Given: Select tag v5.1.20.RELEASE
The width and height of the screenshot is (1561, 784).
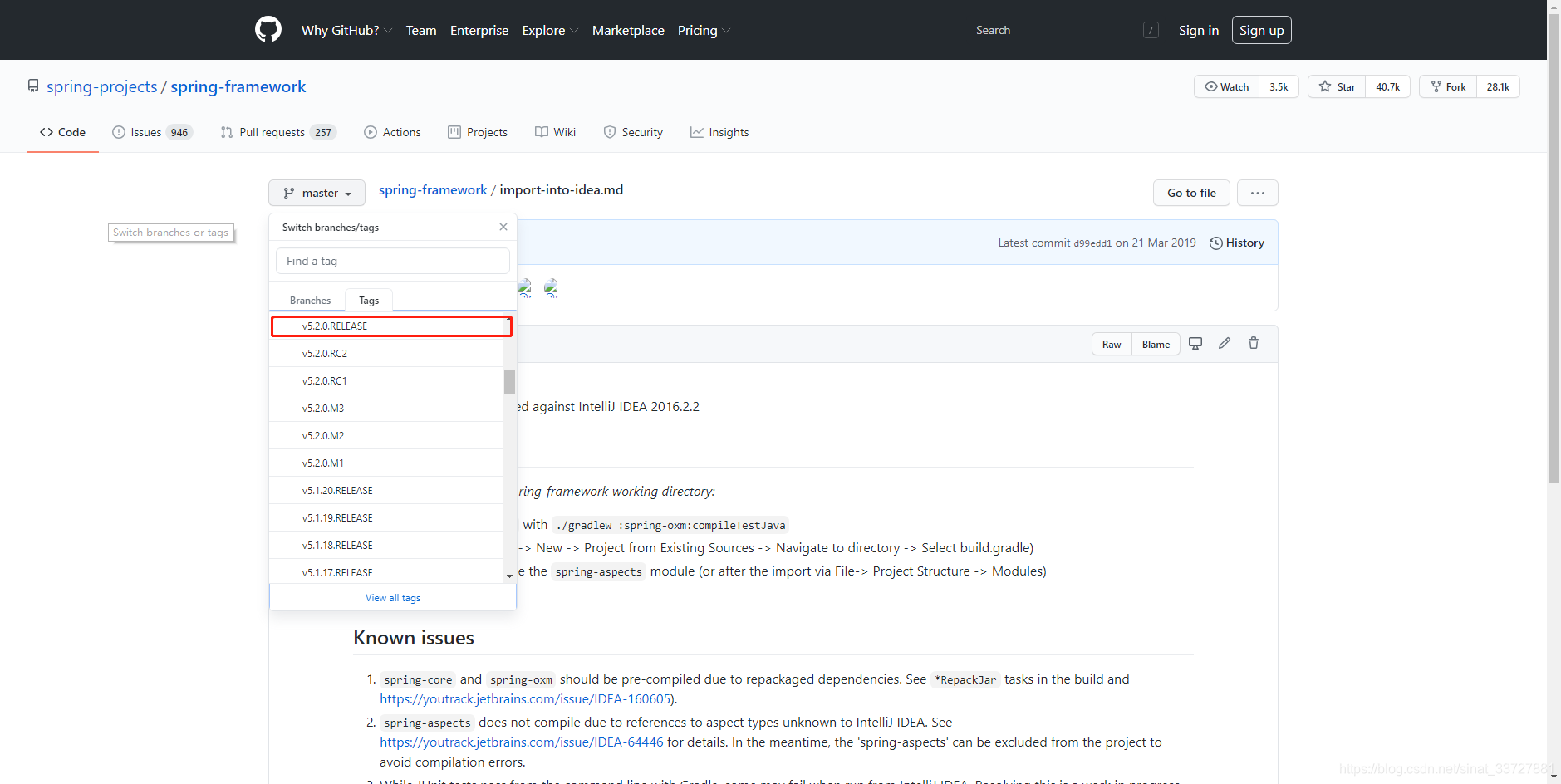Looking at the screenshot, I should (386, 491).
